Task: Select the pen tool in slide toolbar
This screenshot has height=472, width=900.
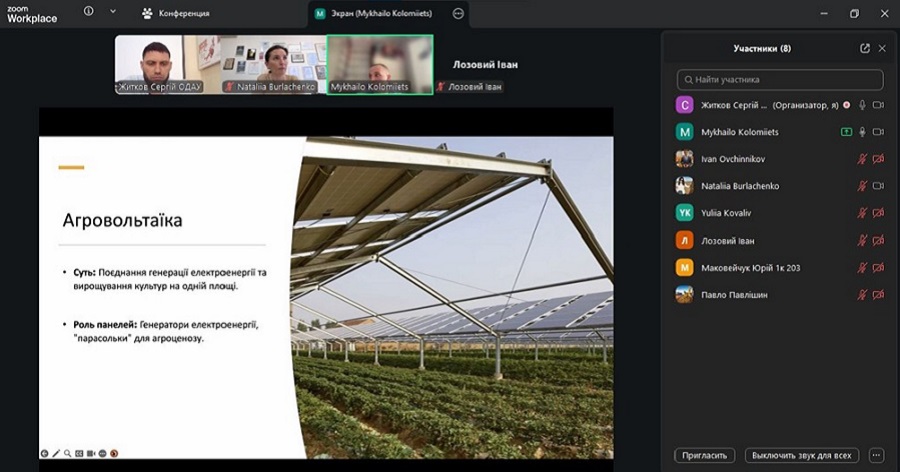Action: point(56,454)
